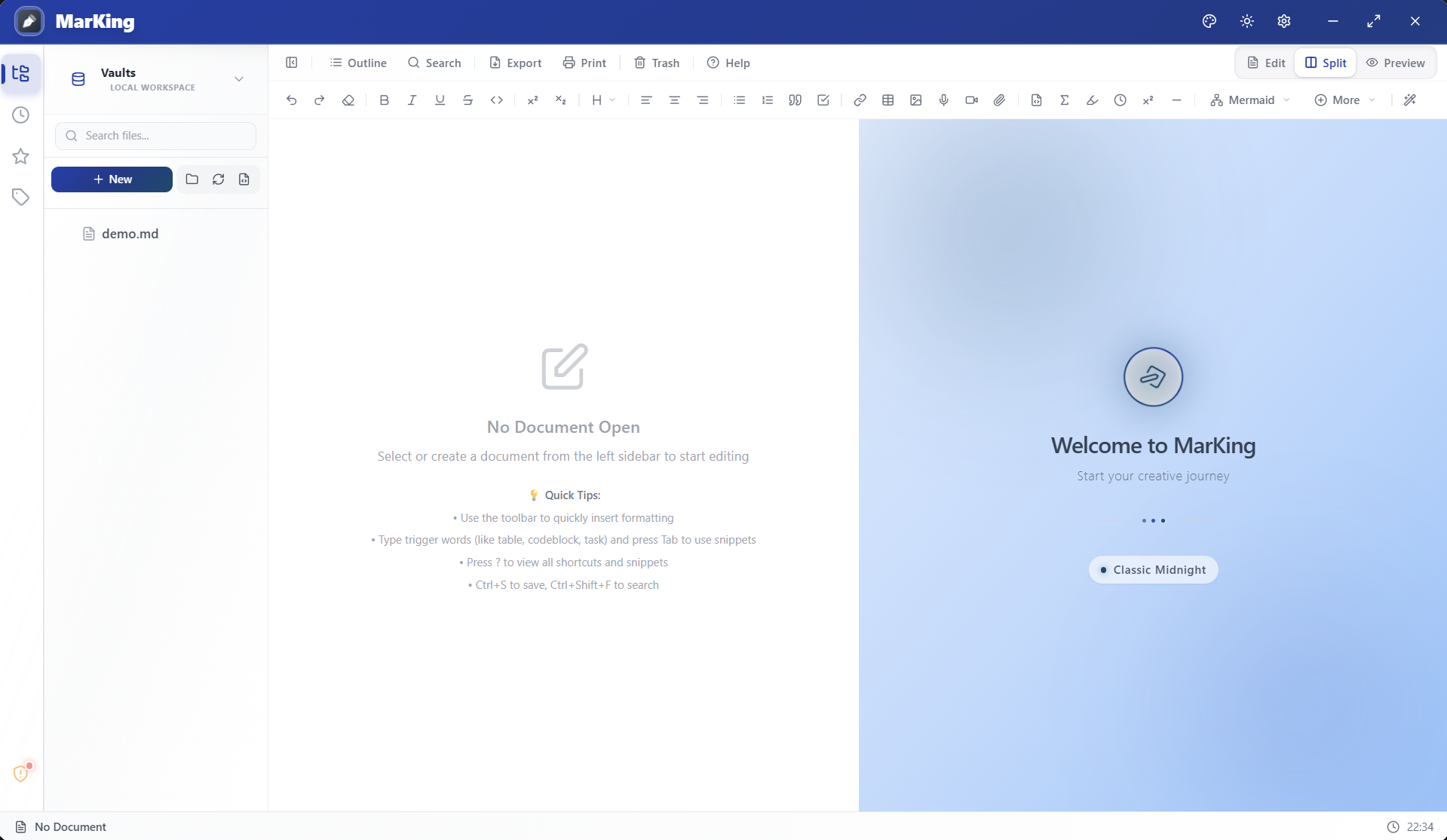
Task: Insert a table into the document
Action: coord(888,100)
